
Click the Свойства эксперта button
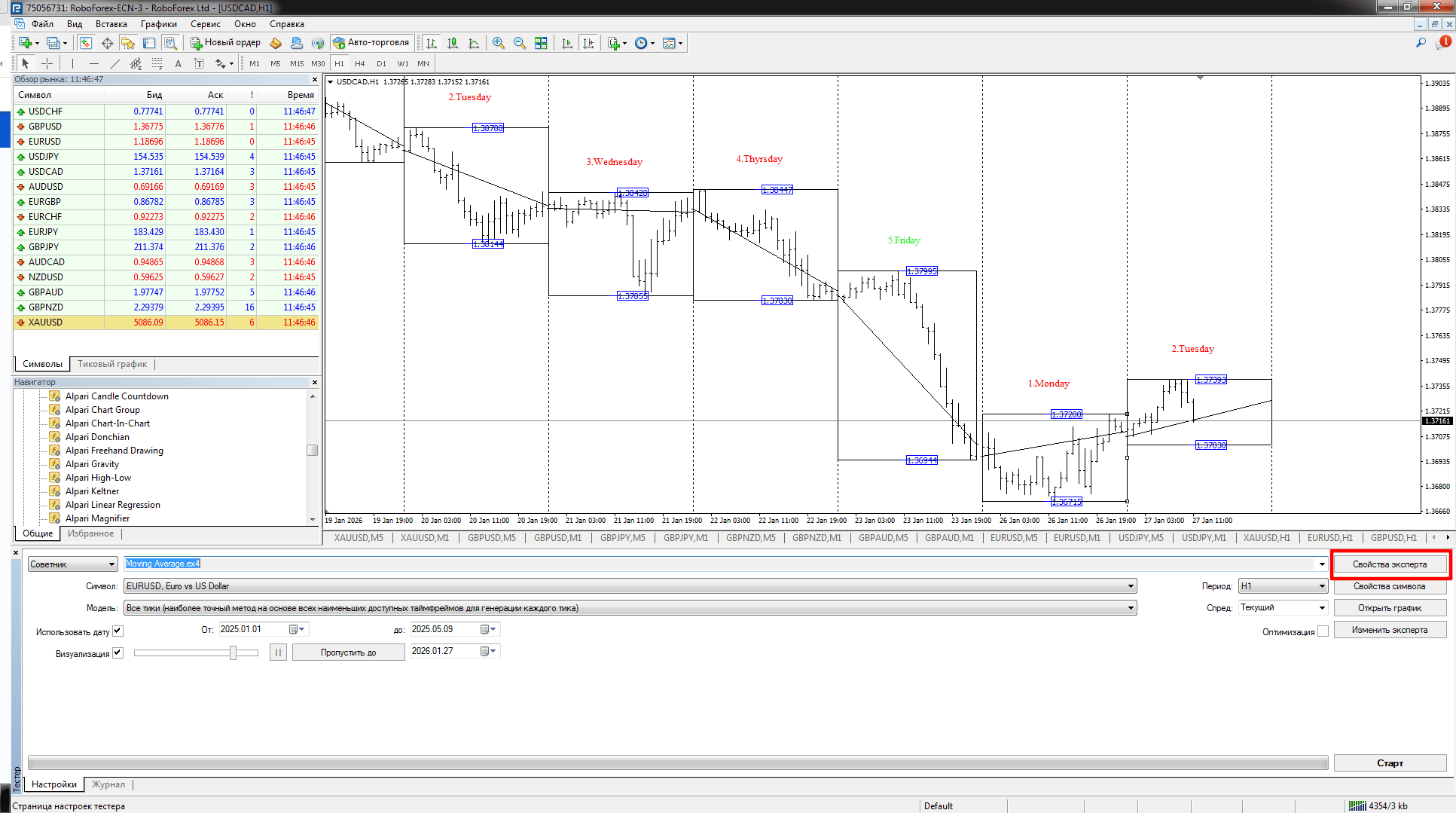click(1390, 564)
